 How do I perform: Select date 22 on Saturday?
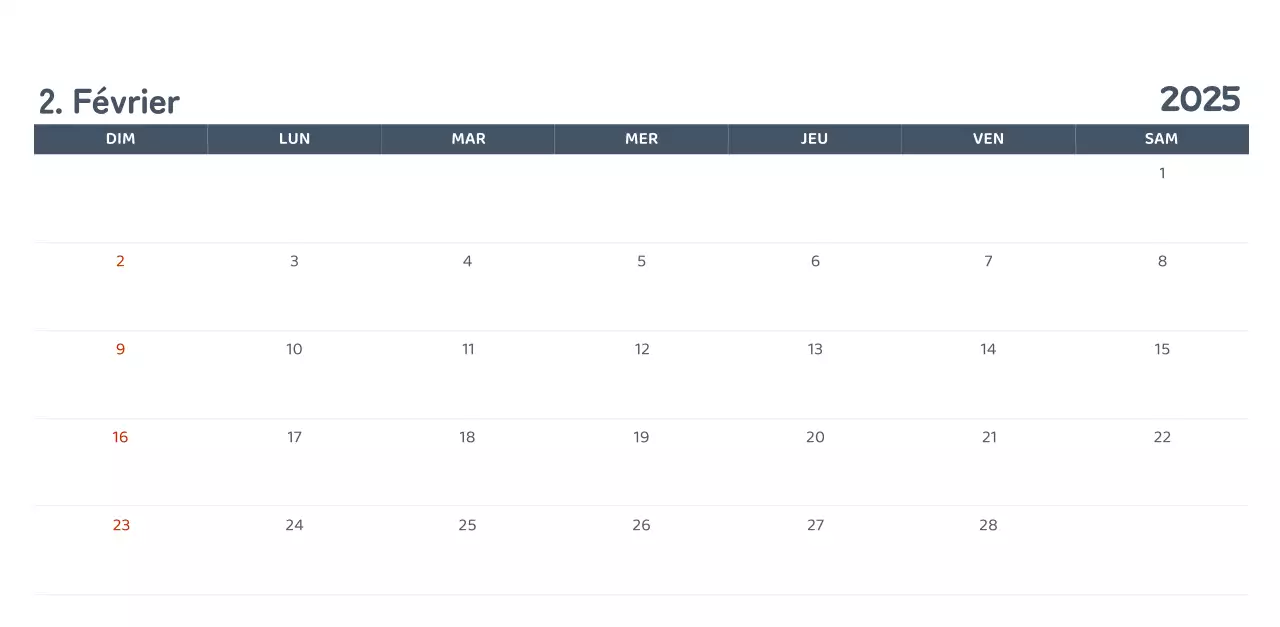(x=1162, y=437)
